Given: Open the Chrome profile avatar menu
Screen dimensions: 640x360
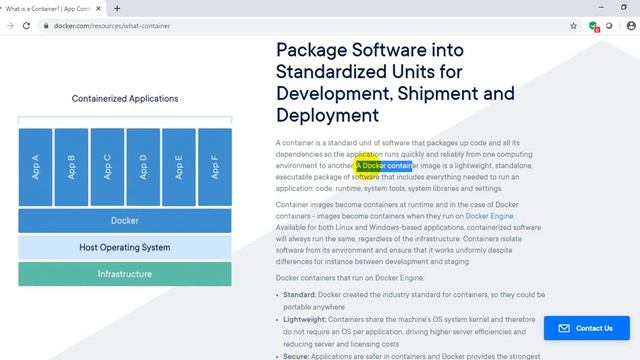Looking at the screenshot, I should (x=631, y=26).
